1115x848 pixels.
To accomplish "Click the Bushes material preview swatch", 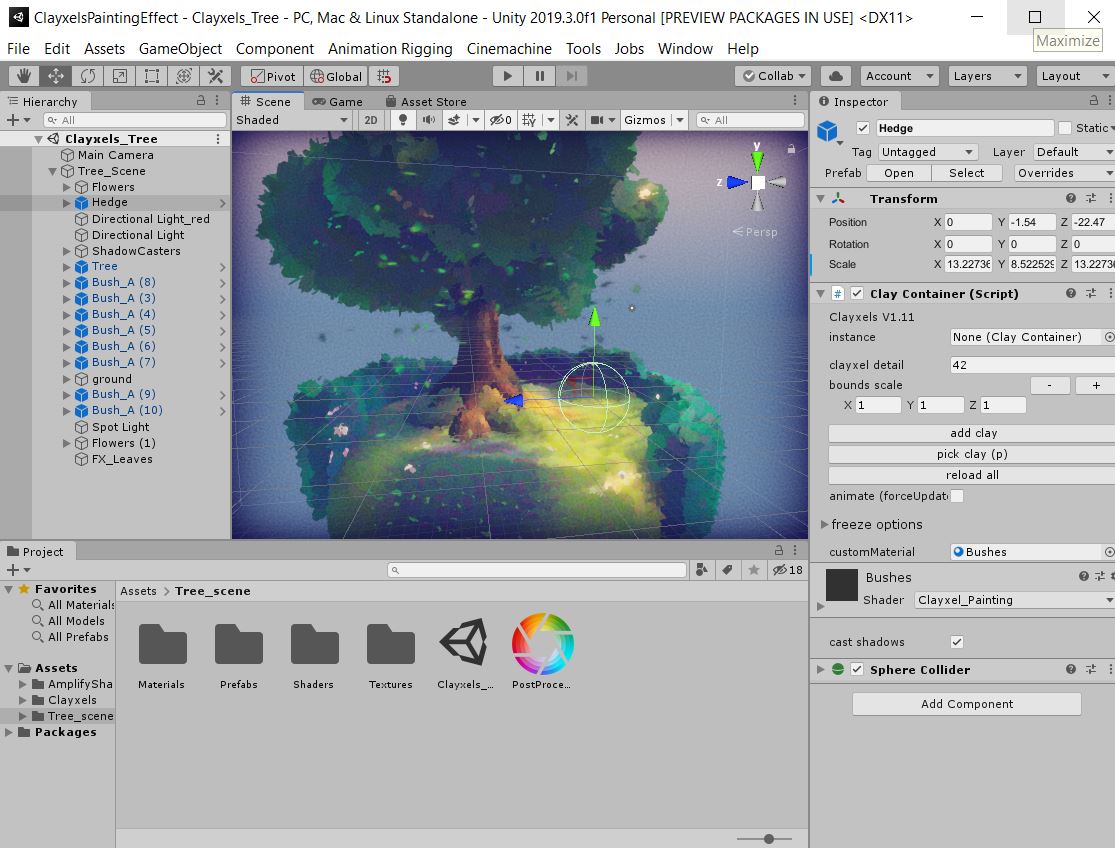I will pos(841,586).
